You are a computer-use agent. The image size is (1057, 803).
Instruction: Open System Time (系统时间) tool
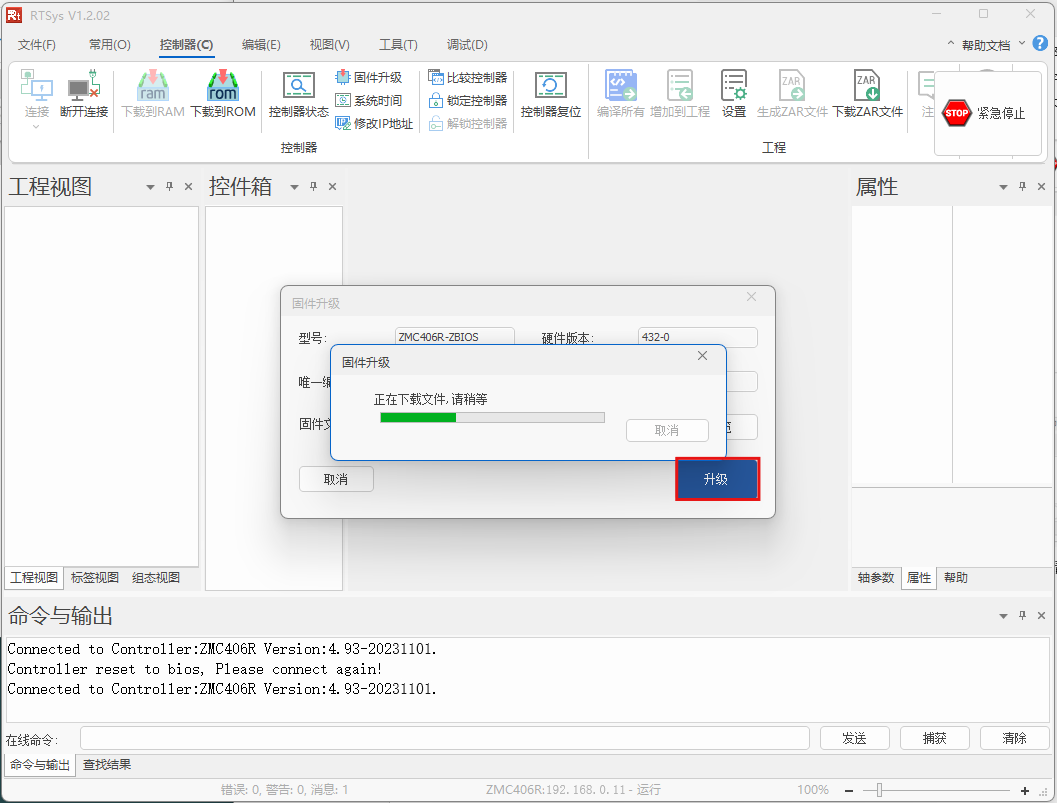369,100
